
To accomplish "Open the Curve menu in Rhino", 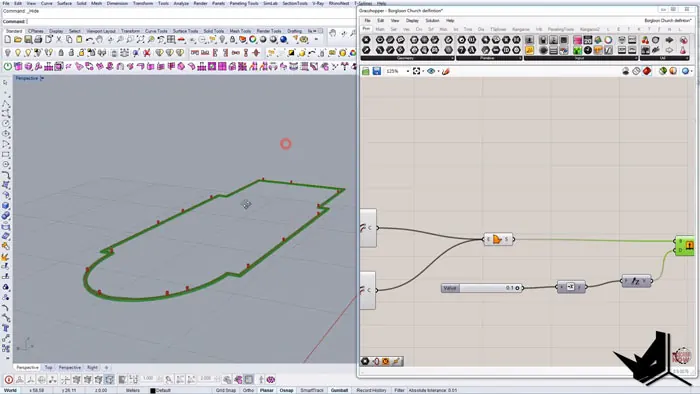I will point(46,3).
